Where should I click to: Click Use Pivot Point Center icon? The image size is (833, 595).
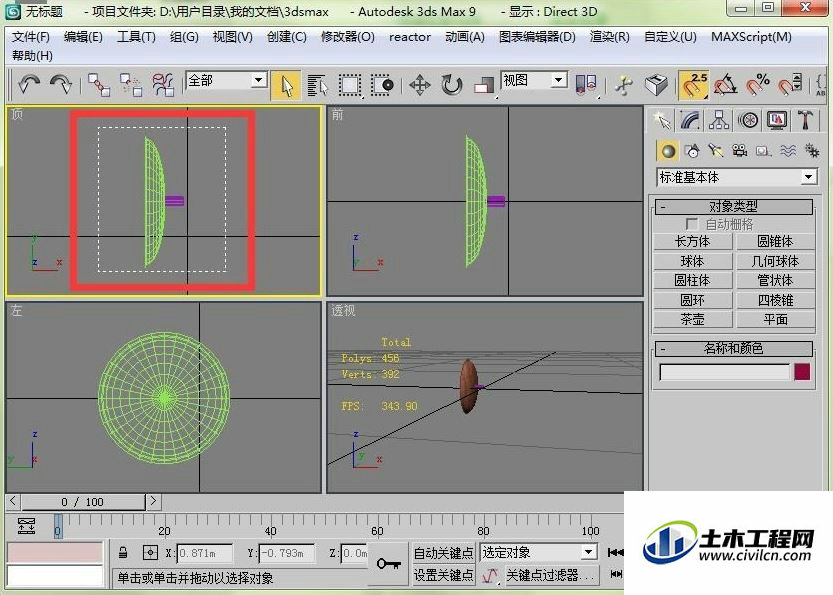pos(586,85)
